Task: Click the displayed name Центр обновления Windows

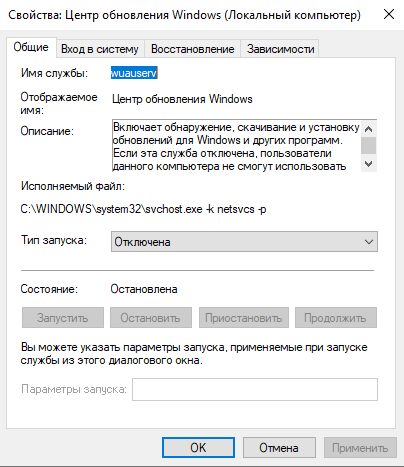Action: (182, 99)
